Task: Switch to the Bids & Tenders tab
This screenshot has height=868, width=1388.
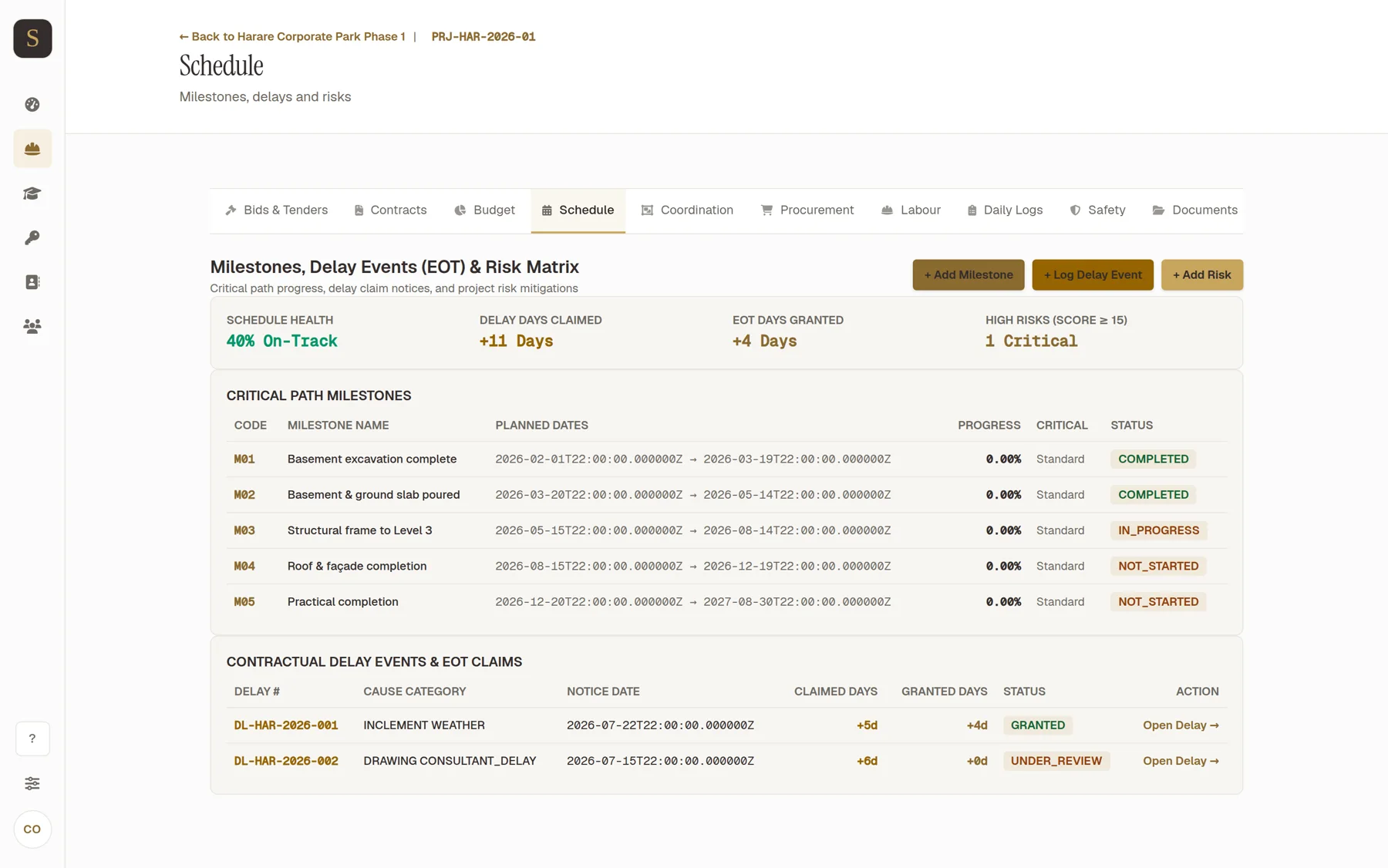Action: 277,210
